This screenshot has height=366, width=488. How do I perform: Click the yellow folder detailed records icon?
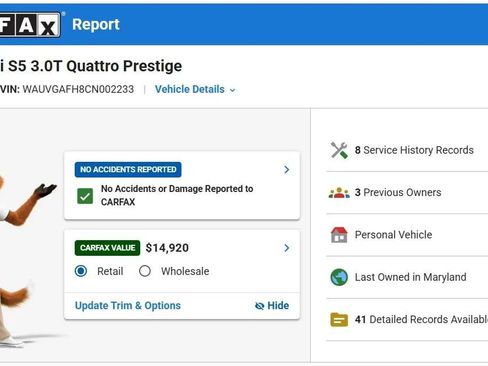(x=339, y=319)
